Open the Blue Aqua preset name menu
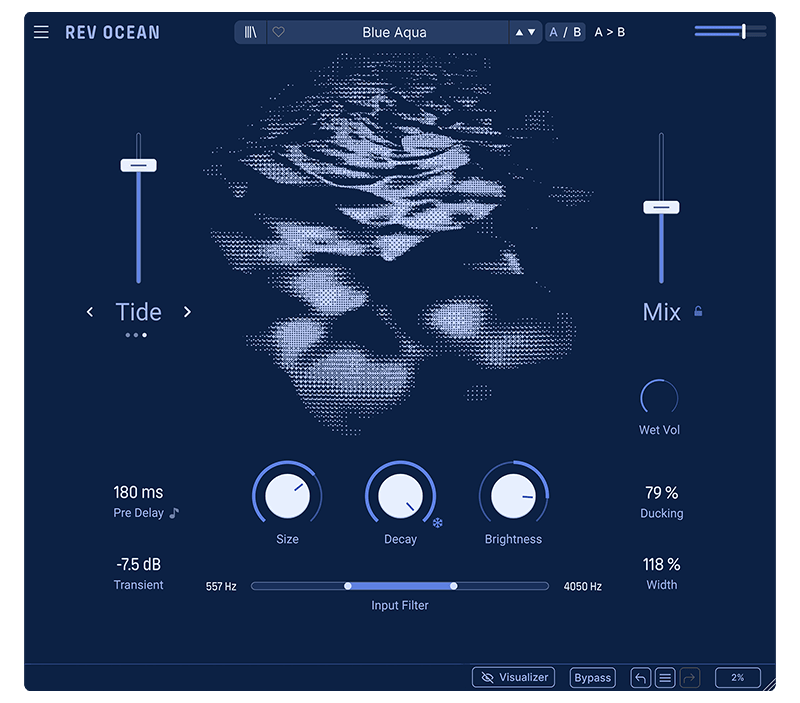 coord(394,32)
